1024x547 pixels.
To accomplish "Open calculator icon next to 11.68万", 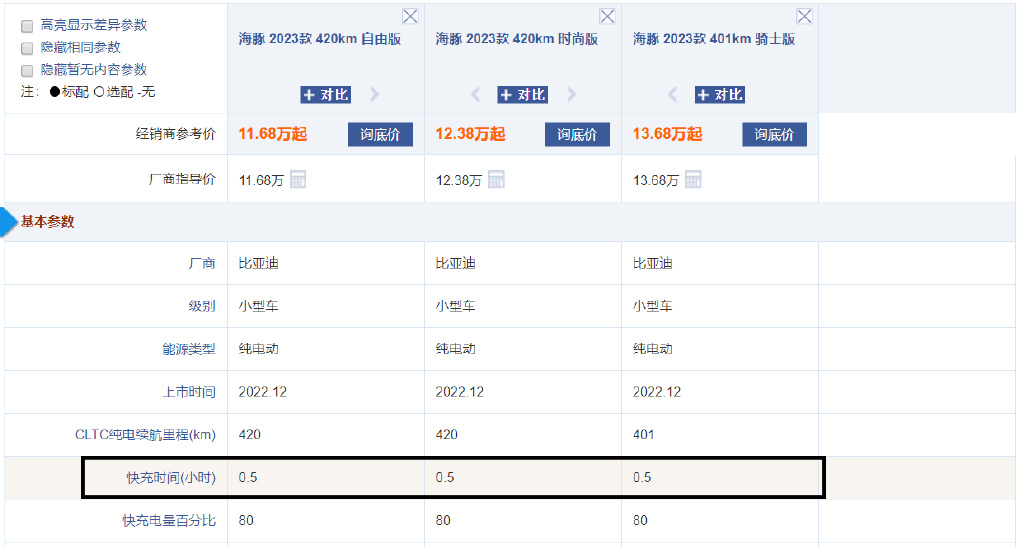I will tap(298, 180).
